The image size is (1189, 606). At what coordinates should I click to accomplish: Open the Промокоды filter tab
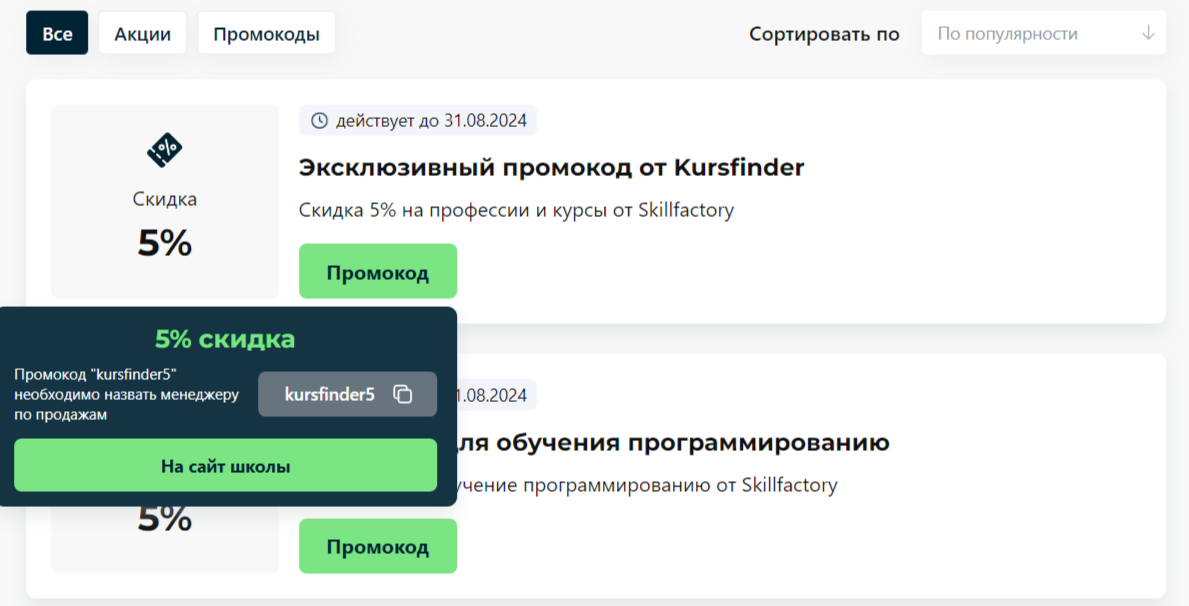[x=266, y=33]
